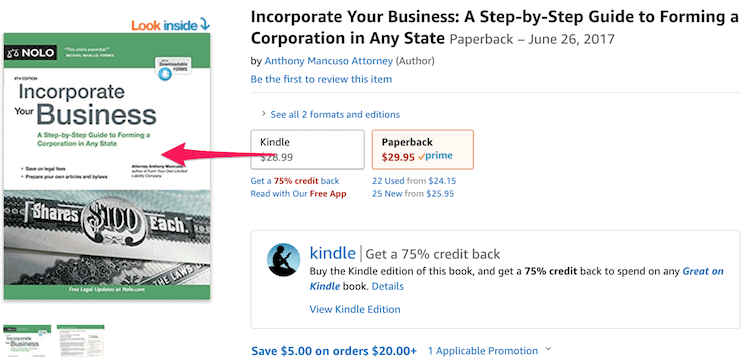Click the Look inside arrow icon
This screenshot has width=750, height=360.
204,23
